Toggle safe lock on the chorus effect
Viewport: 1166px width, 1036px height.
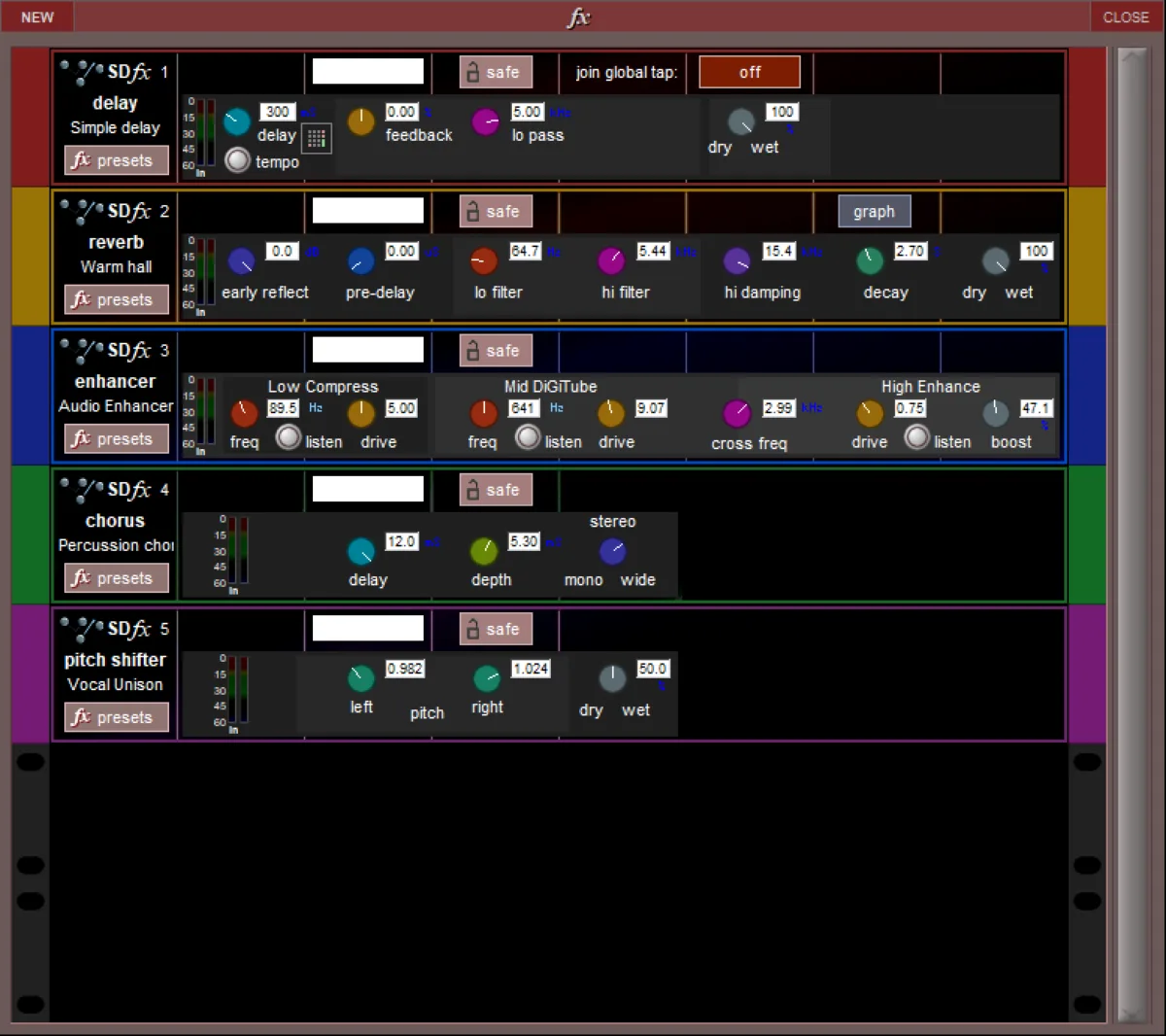coord(496,489)
